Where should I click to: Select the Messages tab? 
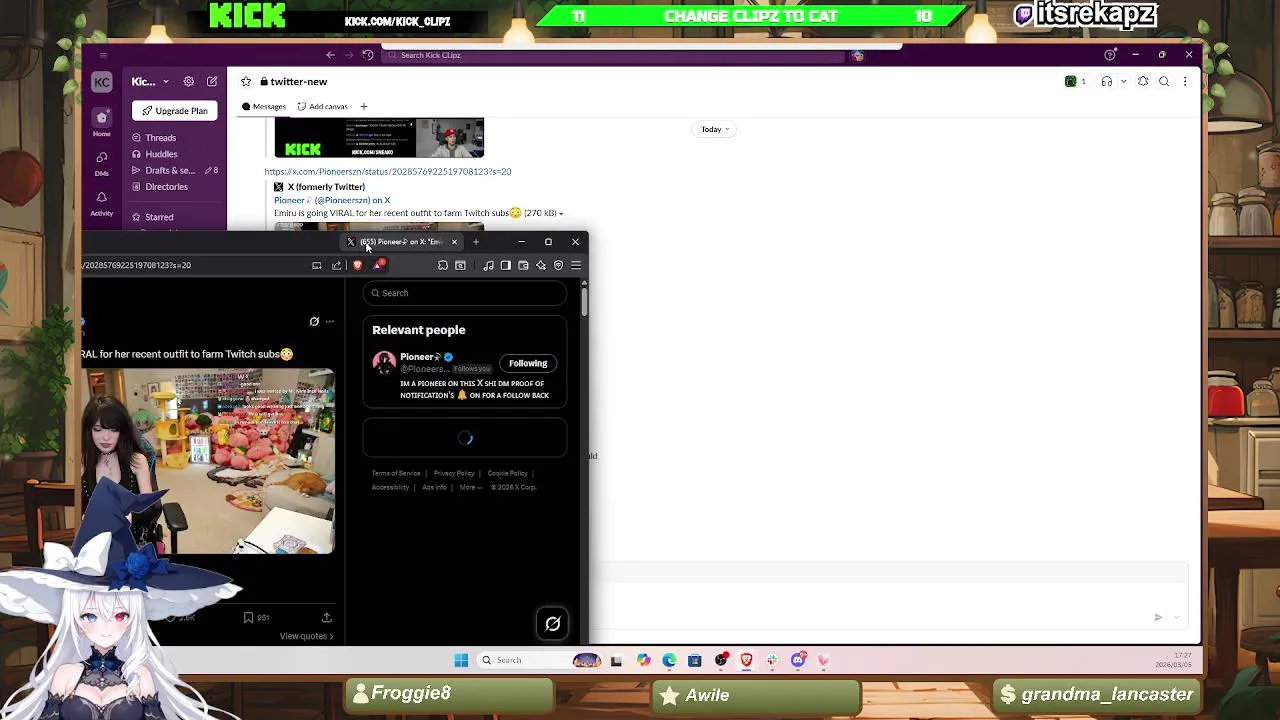(263, 107)
